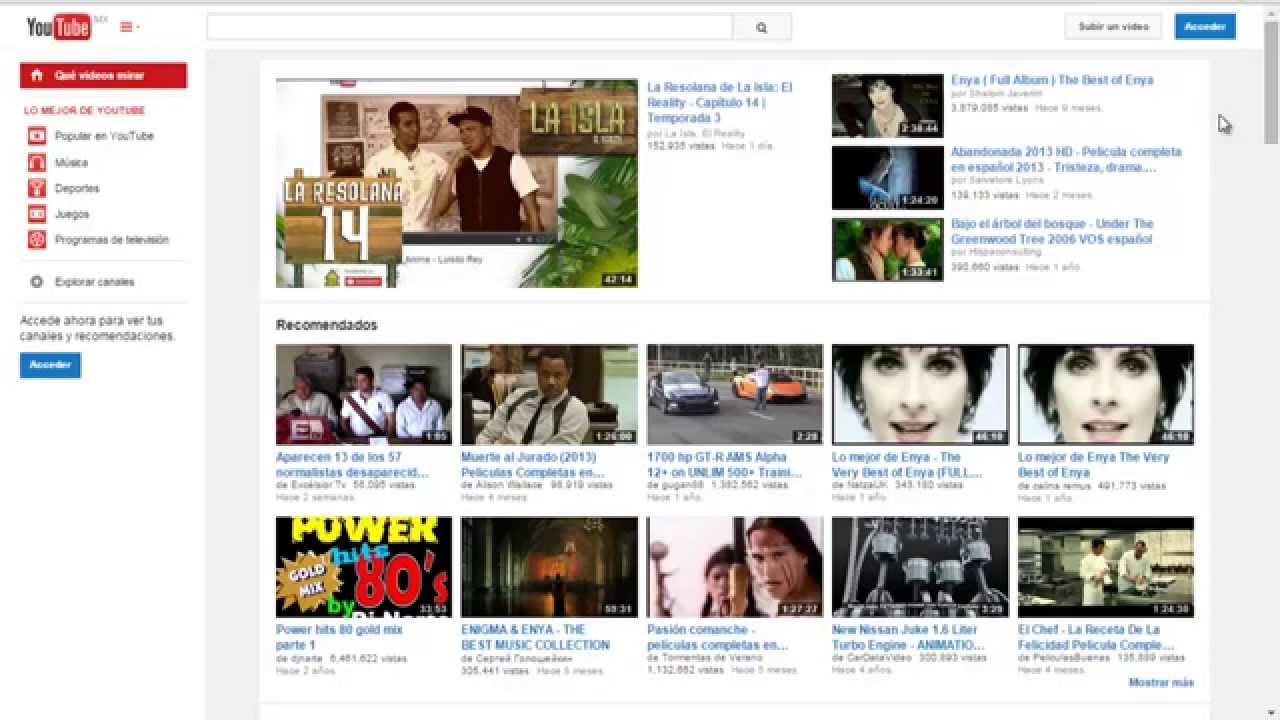Expand the guide menu next to the logo
This screenshot has width=1280, height=720.
tap(130, 27)
